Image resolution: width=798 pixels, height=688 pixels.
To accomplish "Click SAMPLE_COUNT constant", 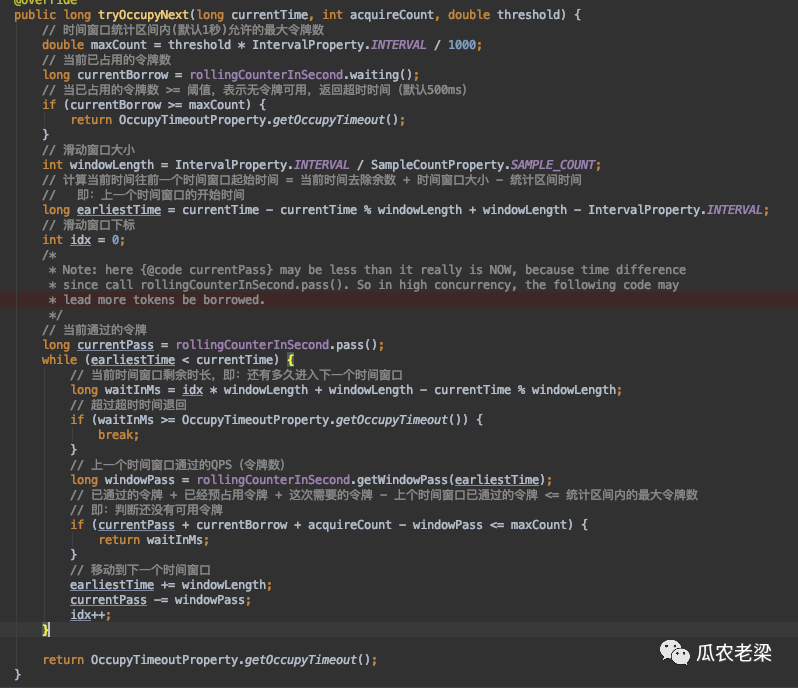I will coord(553,165).
